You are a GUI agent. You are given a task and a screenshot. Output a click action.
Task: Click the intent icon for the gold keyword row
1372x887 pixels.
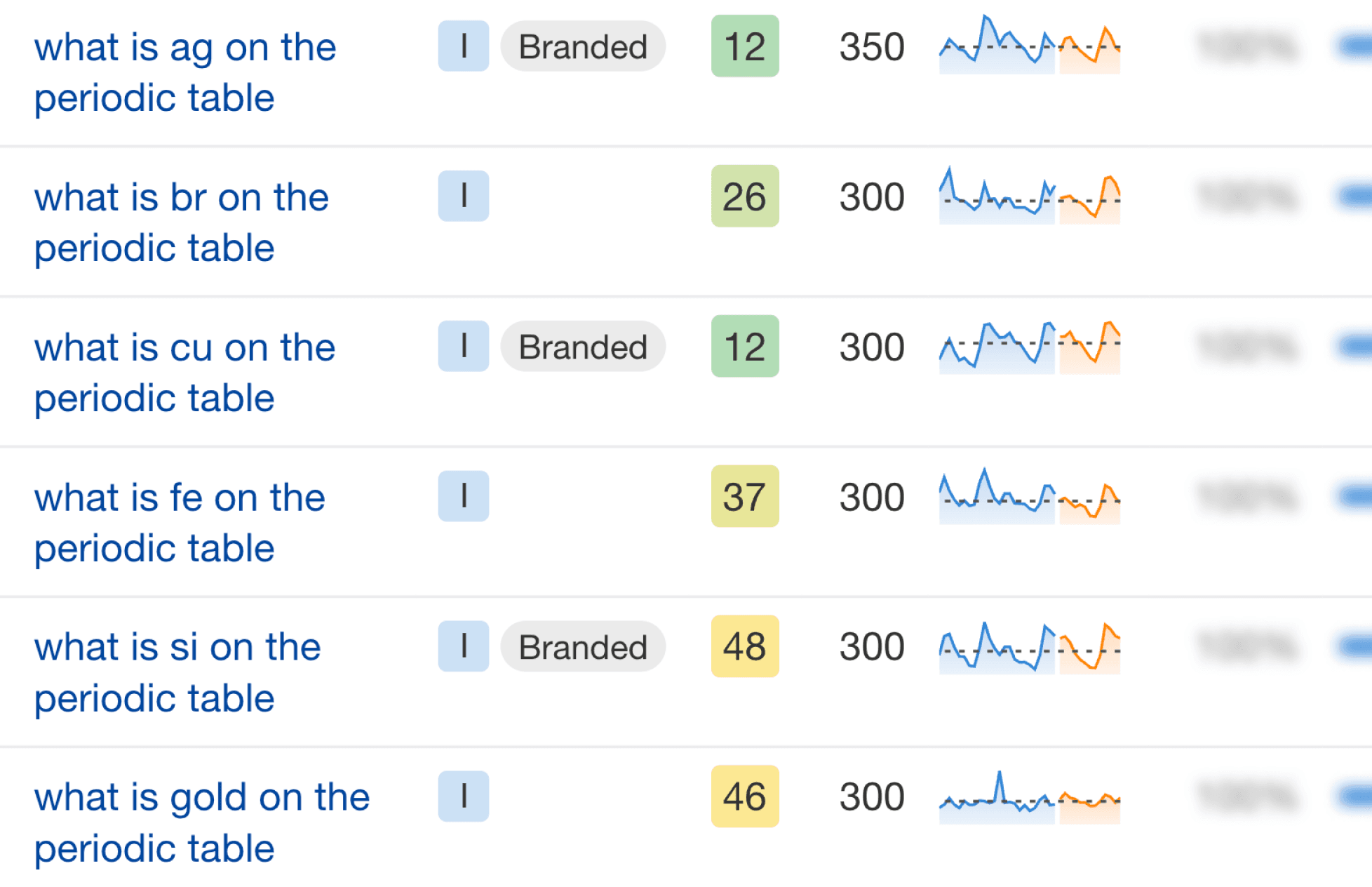(x=463, y=796)
